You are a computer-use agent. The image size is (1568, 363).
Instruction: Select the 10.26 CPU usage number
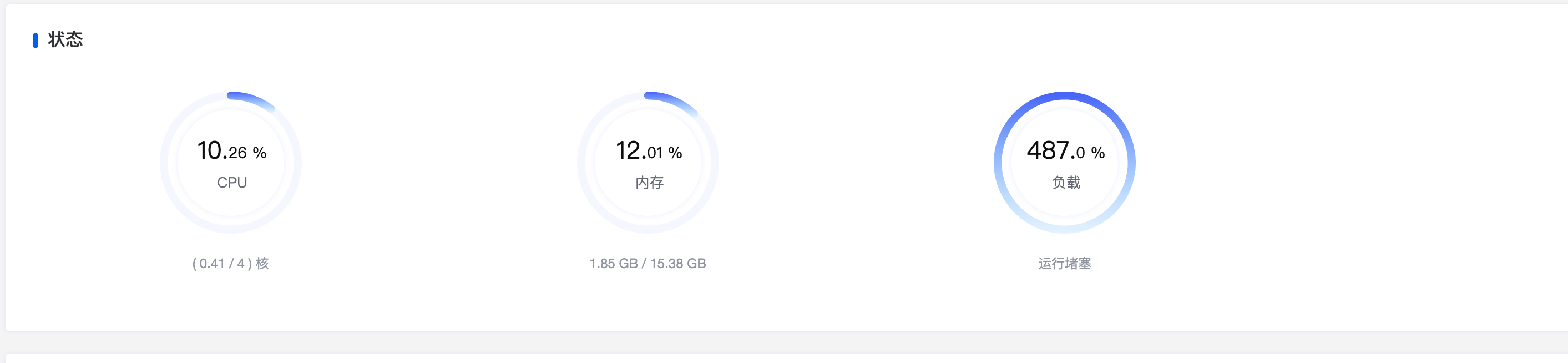coord(221,150)
